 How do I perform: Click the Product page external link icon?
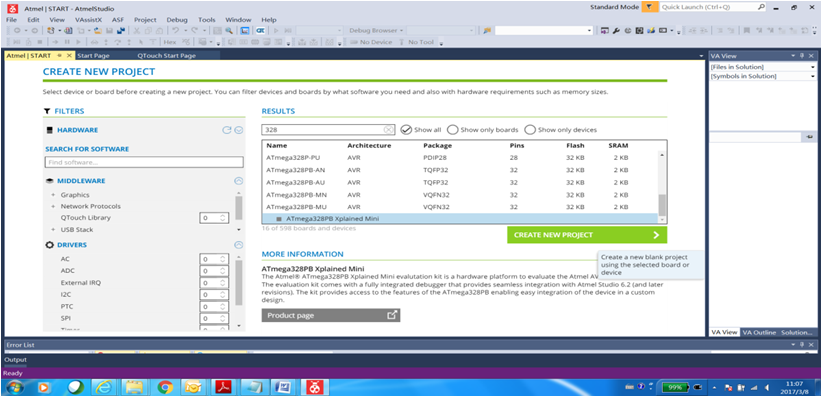392,315
